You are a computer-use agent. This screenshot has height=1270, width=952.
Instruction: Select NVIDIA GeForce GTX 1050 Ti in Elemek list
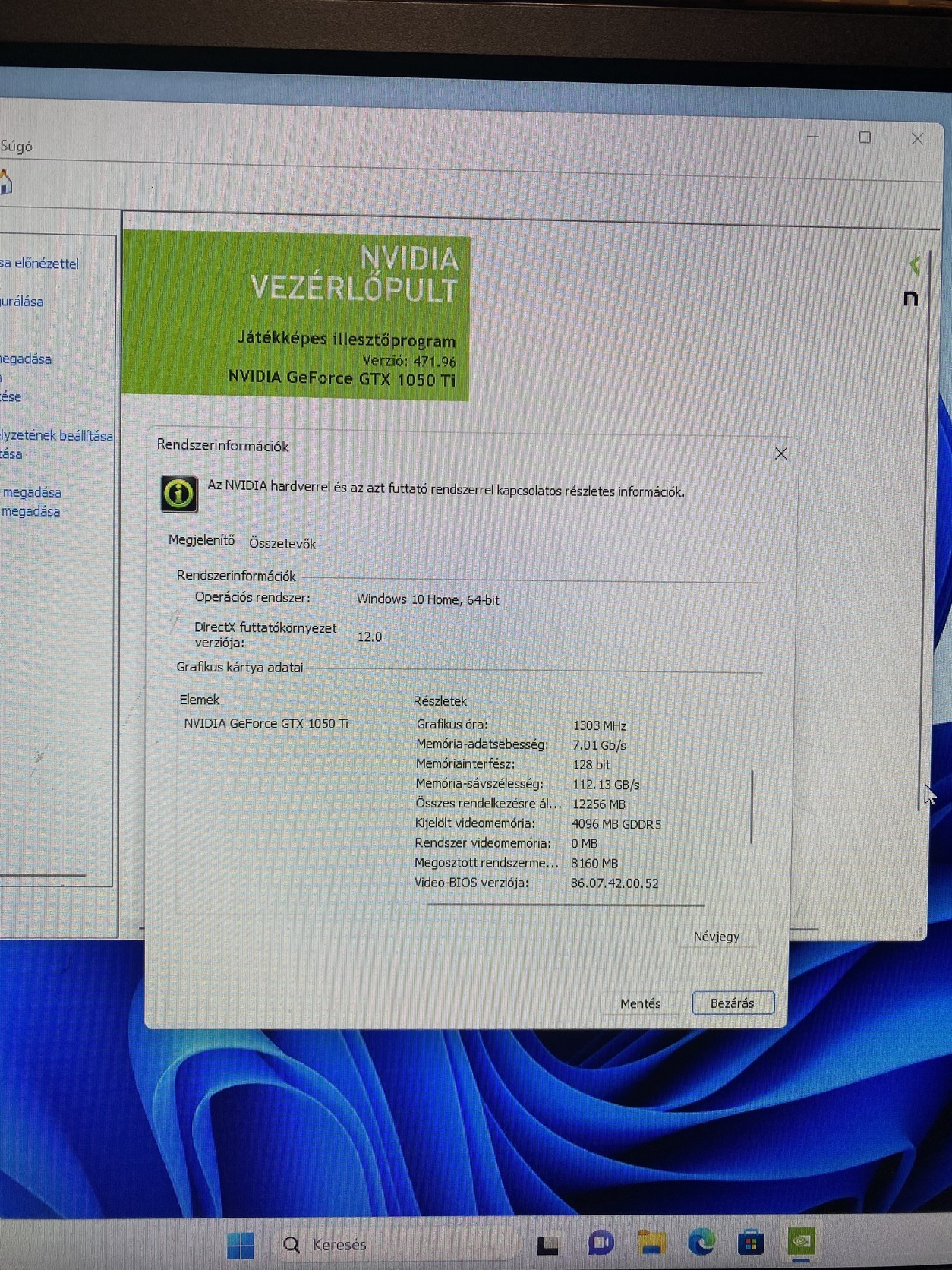(266, 723)
